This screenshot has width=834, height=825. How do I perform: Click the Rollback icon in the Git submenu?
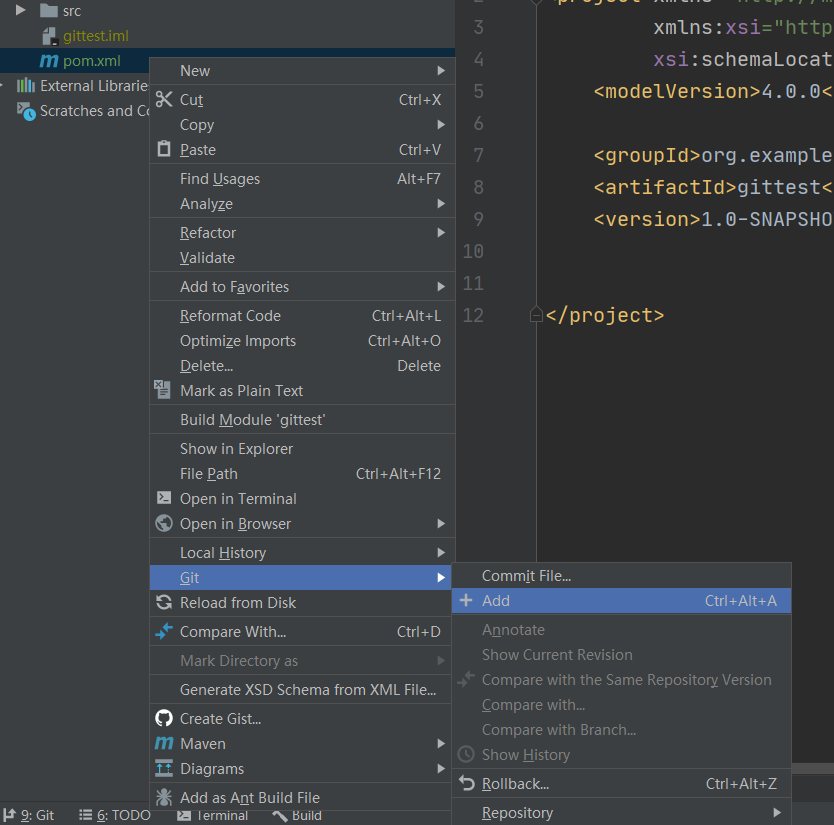[467, 784]
